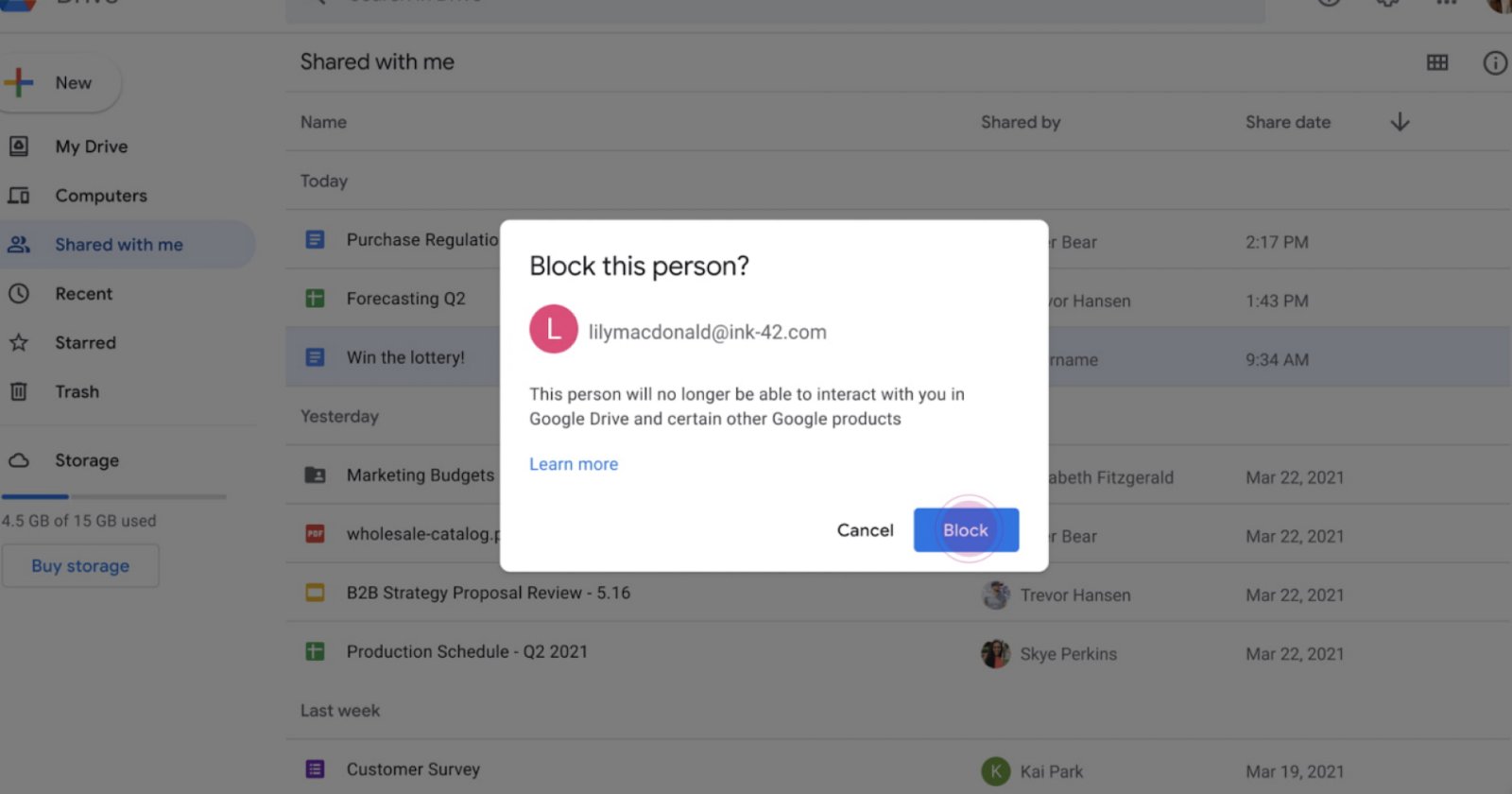Click the Share date column header

pyautogui.click(x=1287, y=122)
